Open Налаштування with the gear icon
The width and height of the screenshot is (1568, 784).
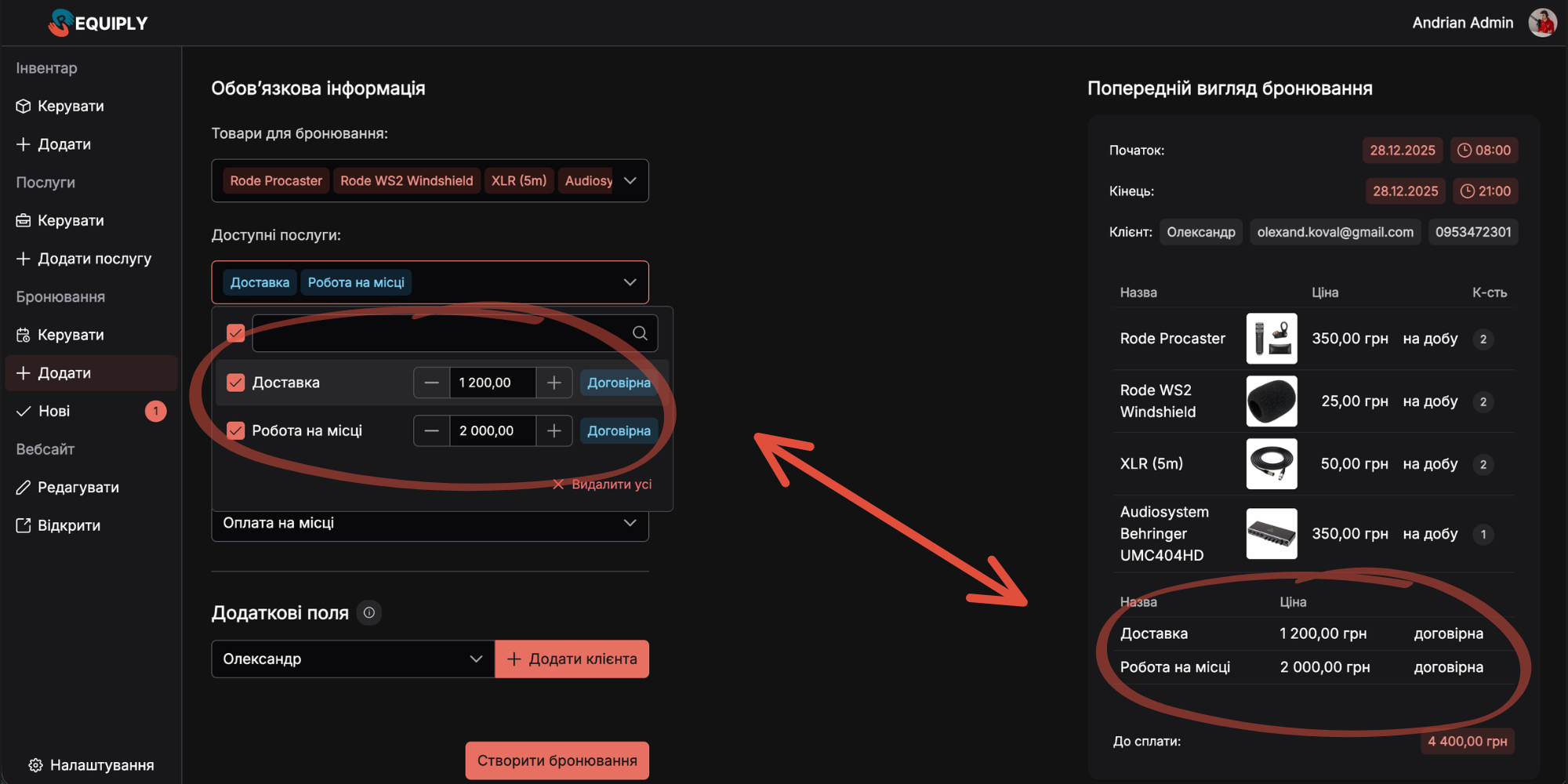point(91,765)
